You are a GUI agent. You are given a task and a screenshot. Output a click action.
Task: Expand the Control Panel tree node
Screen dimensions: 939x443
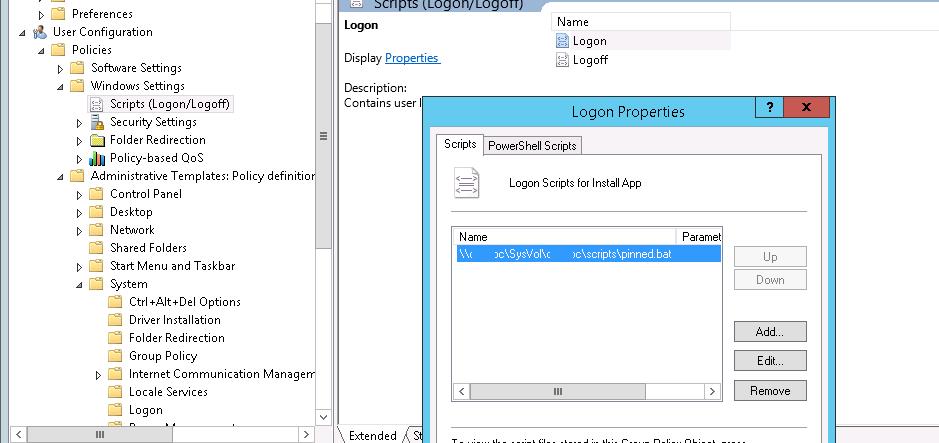tap(80, 194)
